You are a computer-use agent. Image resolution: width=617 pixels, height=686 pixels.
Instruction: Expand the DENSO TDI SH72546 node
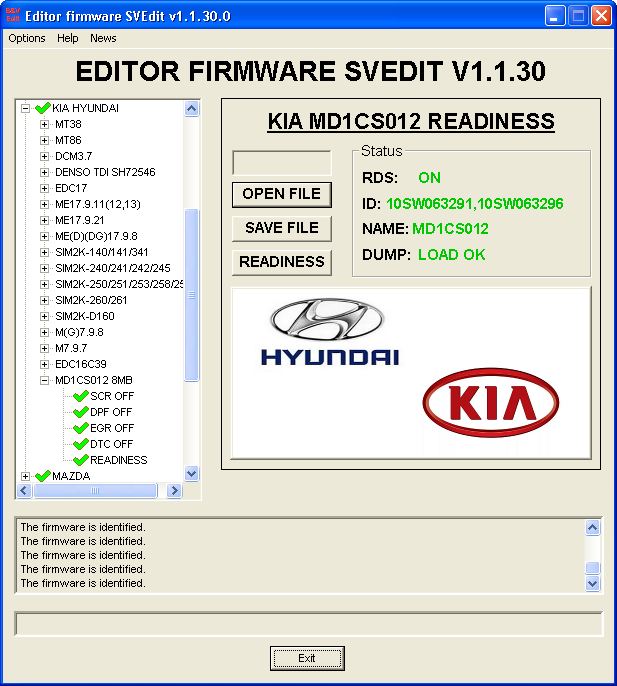(44, 172)
